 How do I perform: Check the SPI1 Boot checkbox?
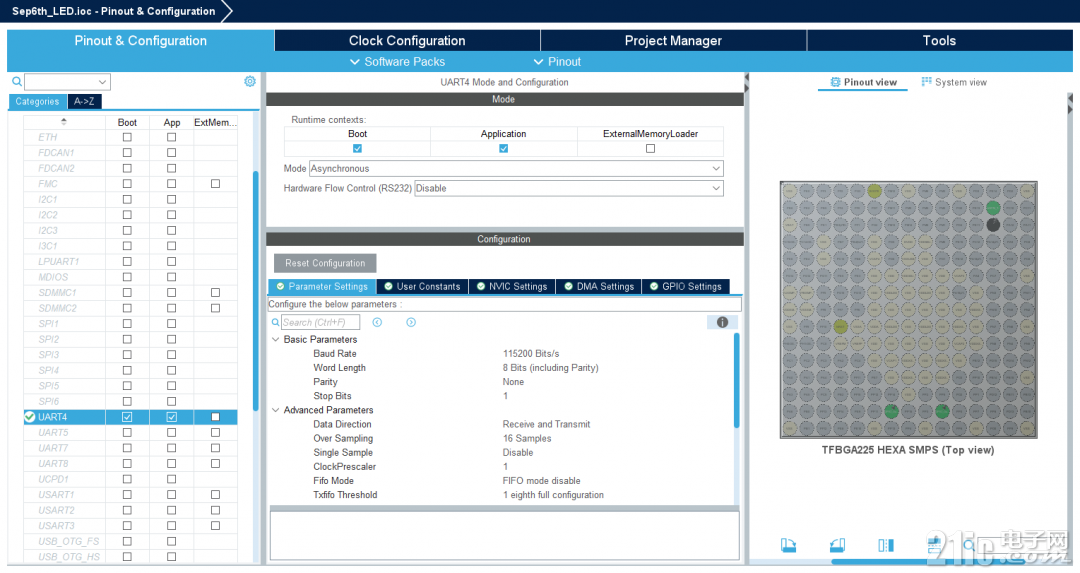(127, 324)
